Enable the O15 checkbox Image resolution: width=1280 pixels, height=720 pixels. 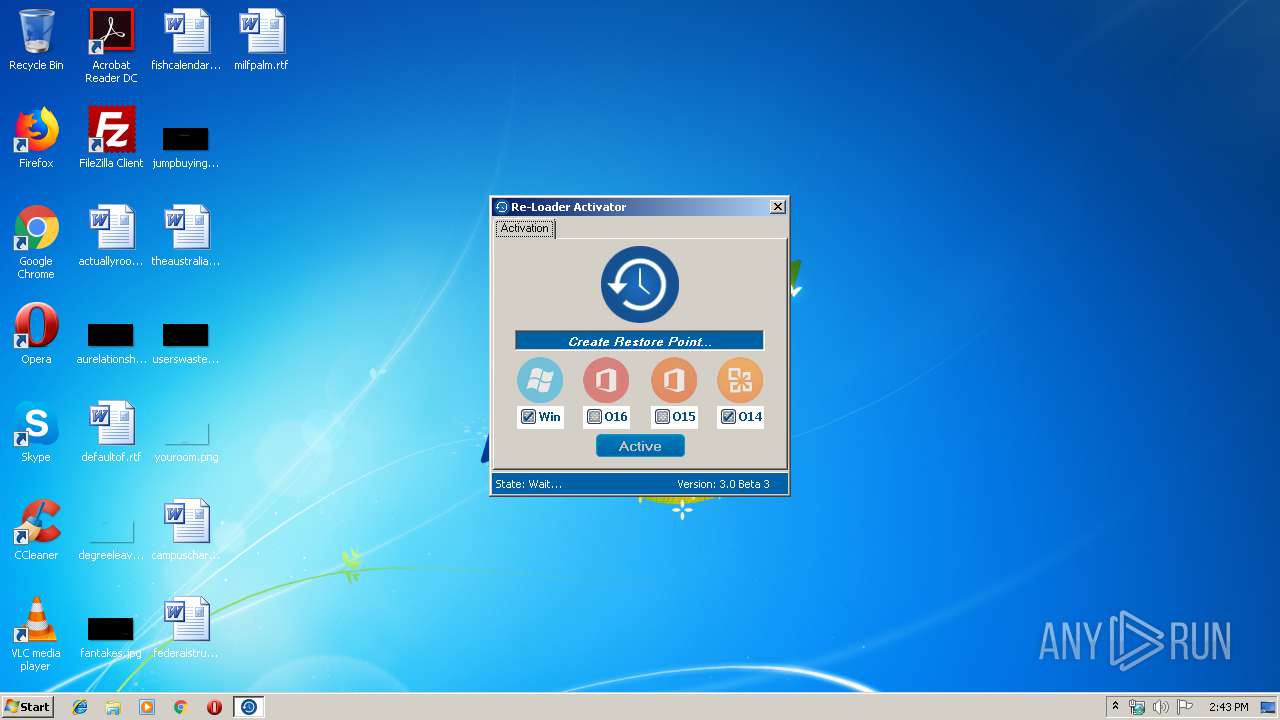[x=662, y=417]
